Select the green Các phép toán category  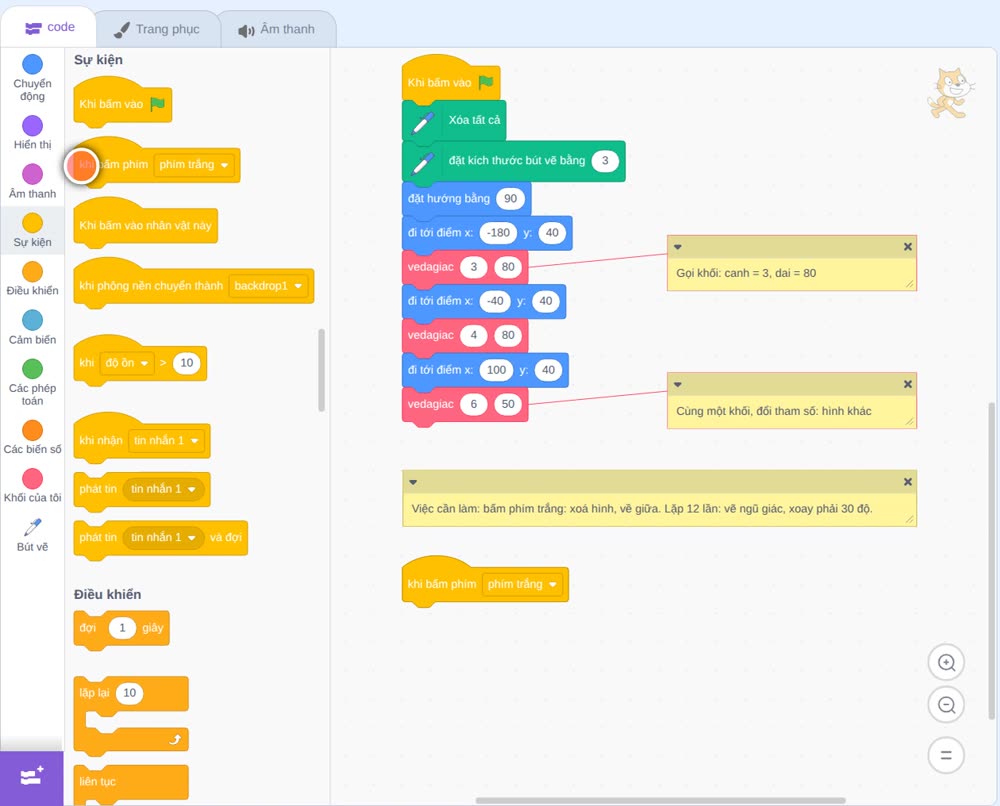33,369
